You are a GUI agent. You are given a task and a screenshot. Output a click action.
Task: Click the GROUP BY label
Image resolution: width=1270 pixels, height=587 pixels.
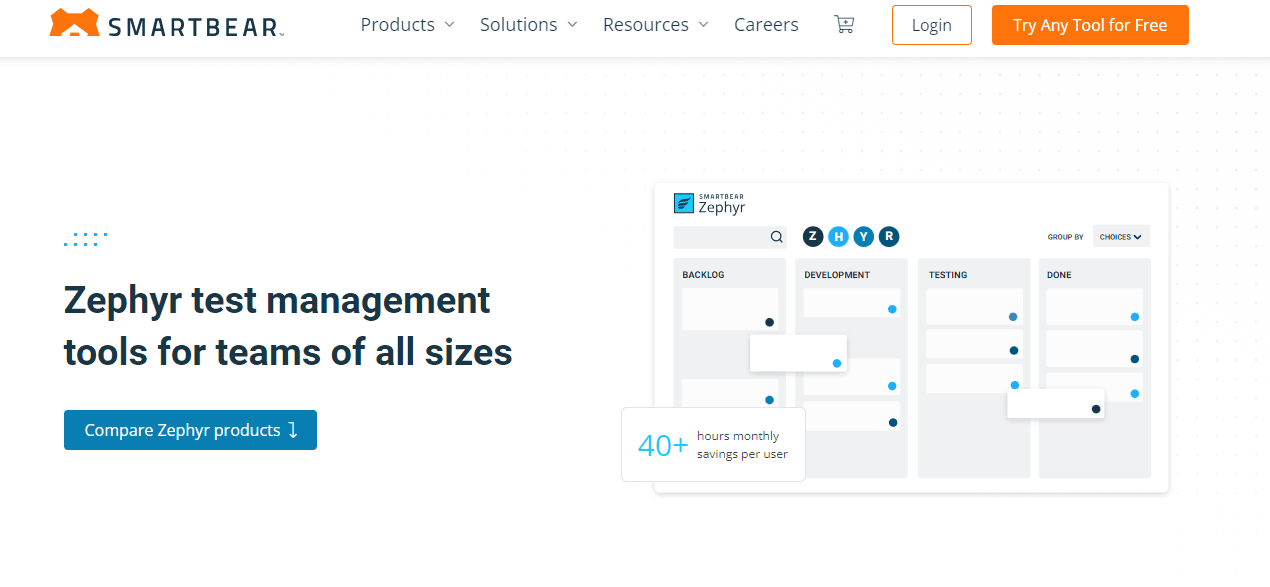[1065, 237]
